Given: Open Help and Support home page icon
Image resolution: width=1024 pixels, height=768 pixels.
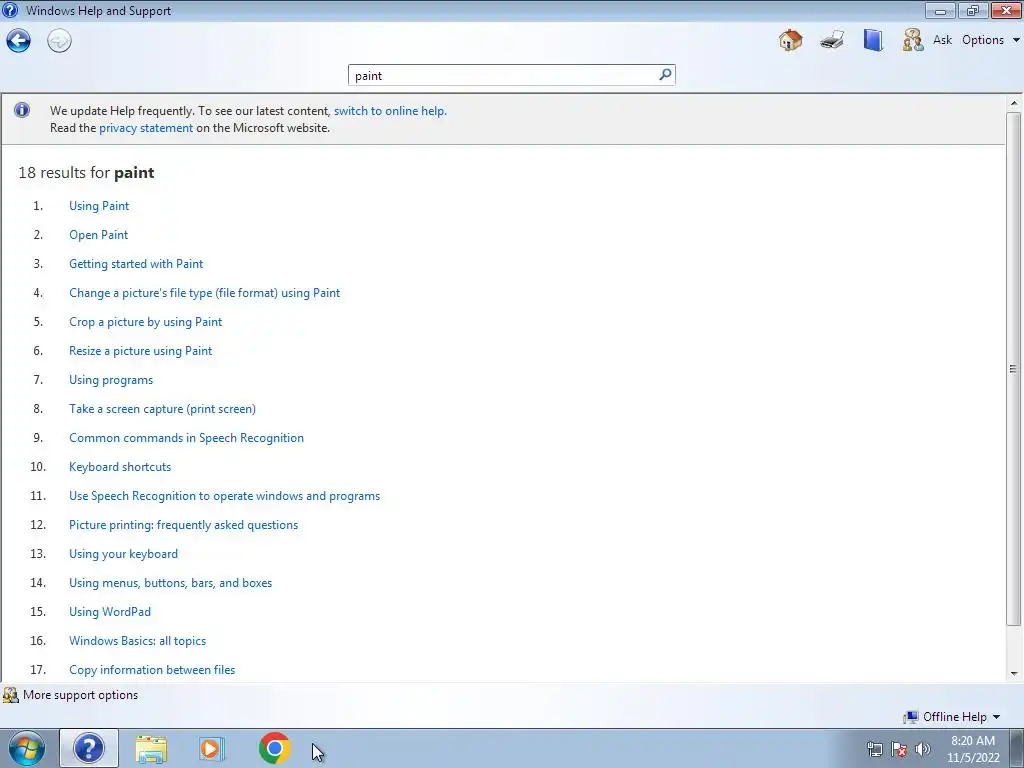Looking at the screenshot, I should coord(790,40).
